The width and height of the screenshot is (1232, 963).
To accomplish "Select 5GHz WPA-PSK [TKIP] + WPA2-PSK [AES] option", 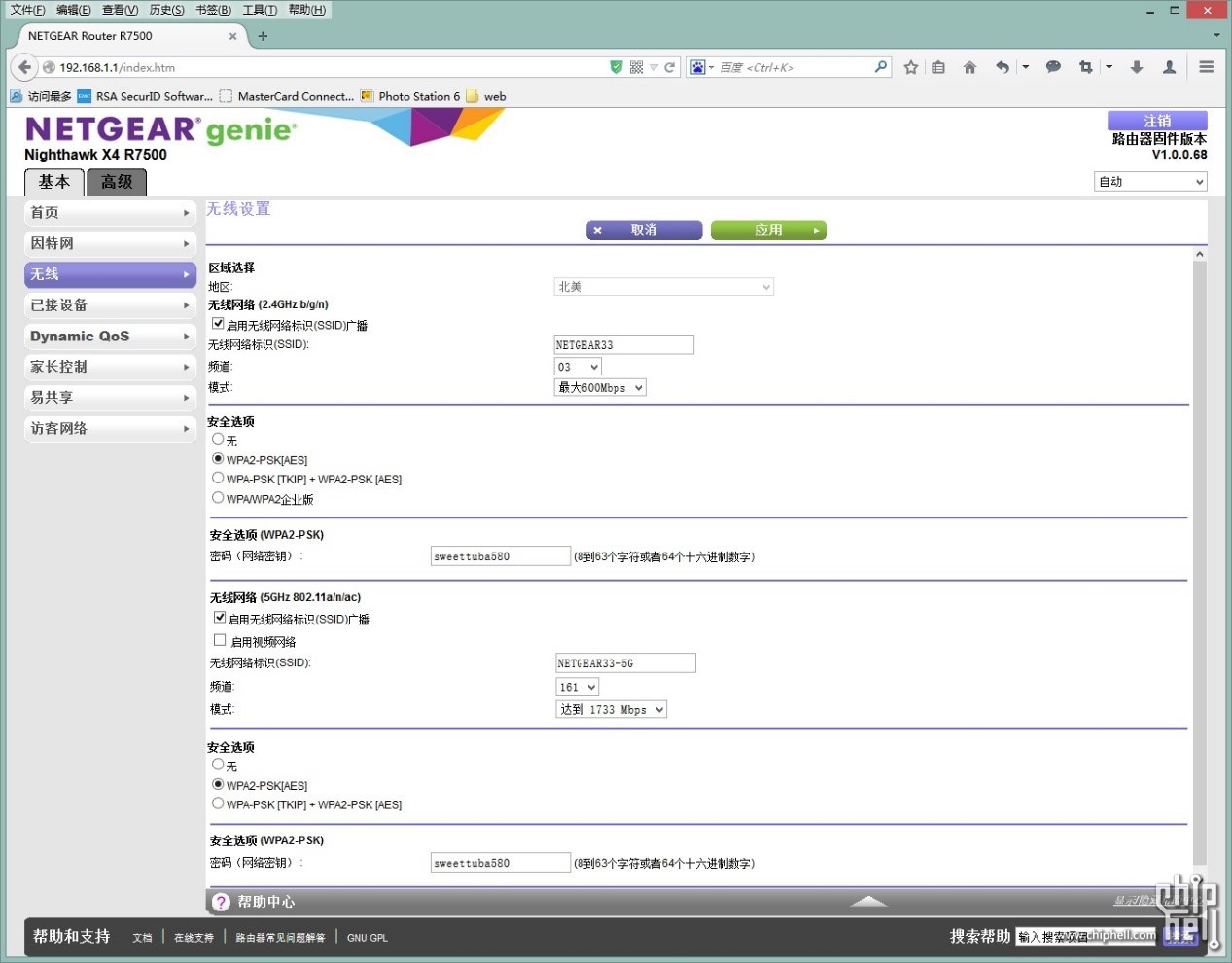I will [218, 803].
